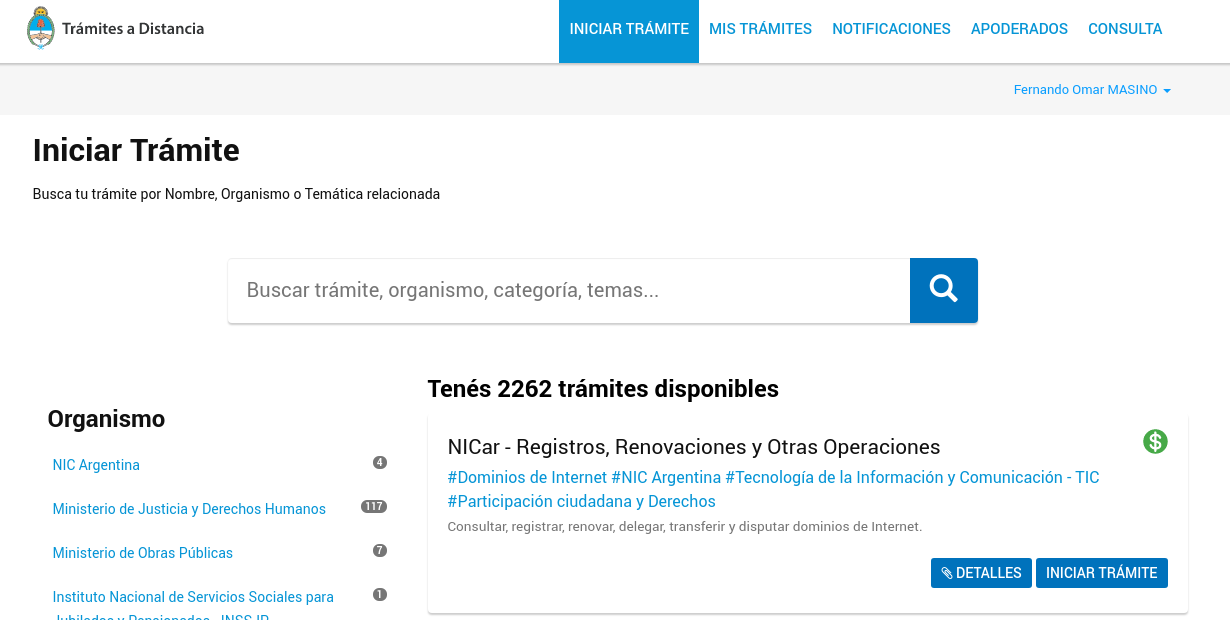Switch to the MIS TRÁMITES tab
Viewport: 1230px width, 620px height.
[760, 29]
